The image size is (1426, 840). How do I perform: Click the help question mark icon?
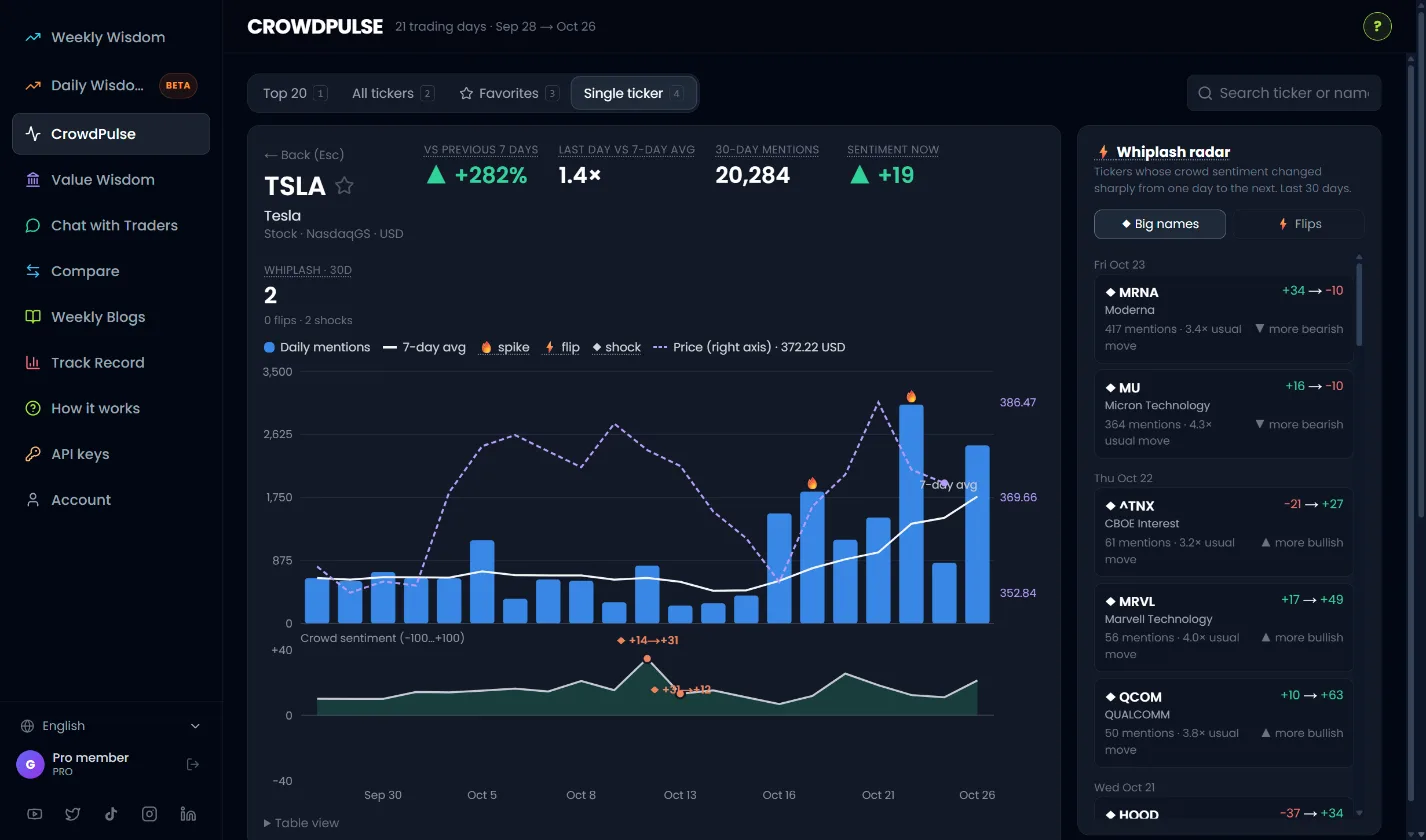click(1377, 26)
